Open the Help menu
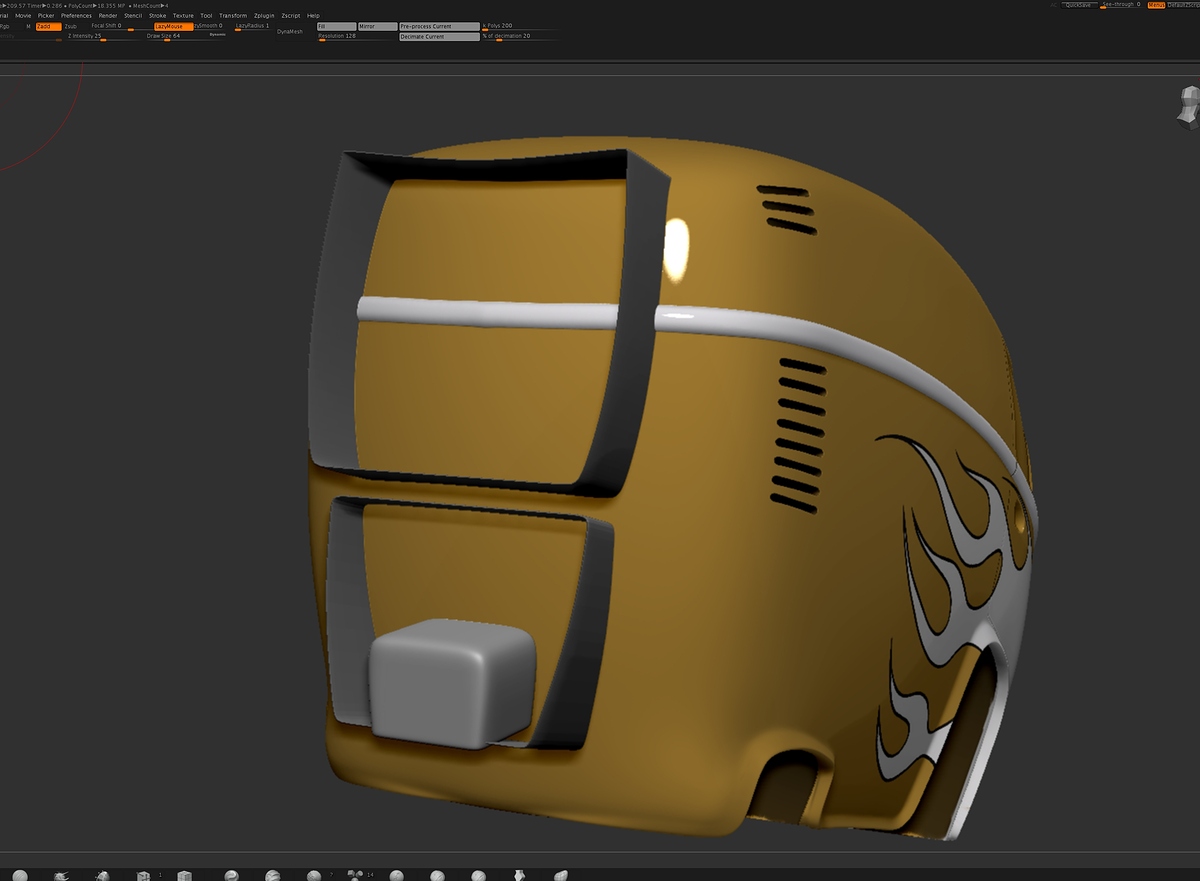 pos(313,16)
